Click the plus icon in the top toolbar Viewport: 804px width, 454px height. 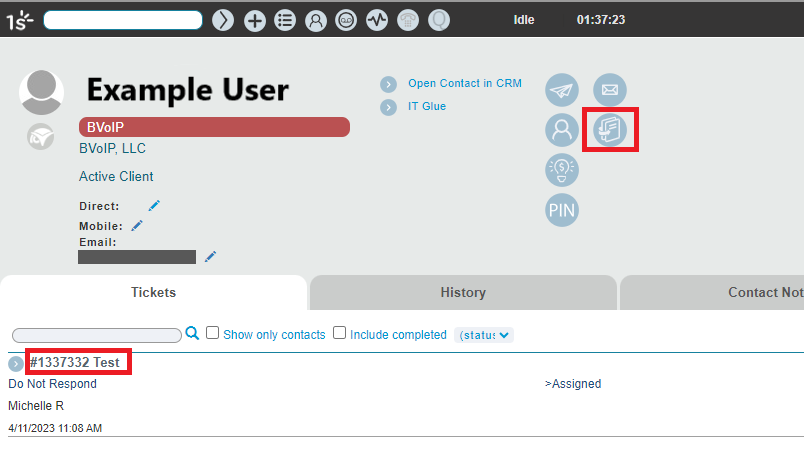(255, 20)
